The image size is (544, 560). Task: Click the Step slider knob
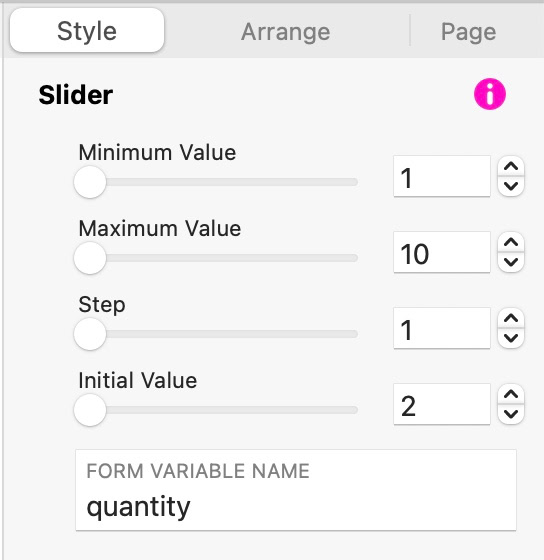pos(90,334)
